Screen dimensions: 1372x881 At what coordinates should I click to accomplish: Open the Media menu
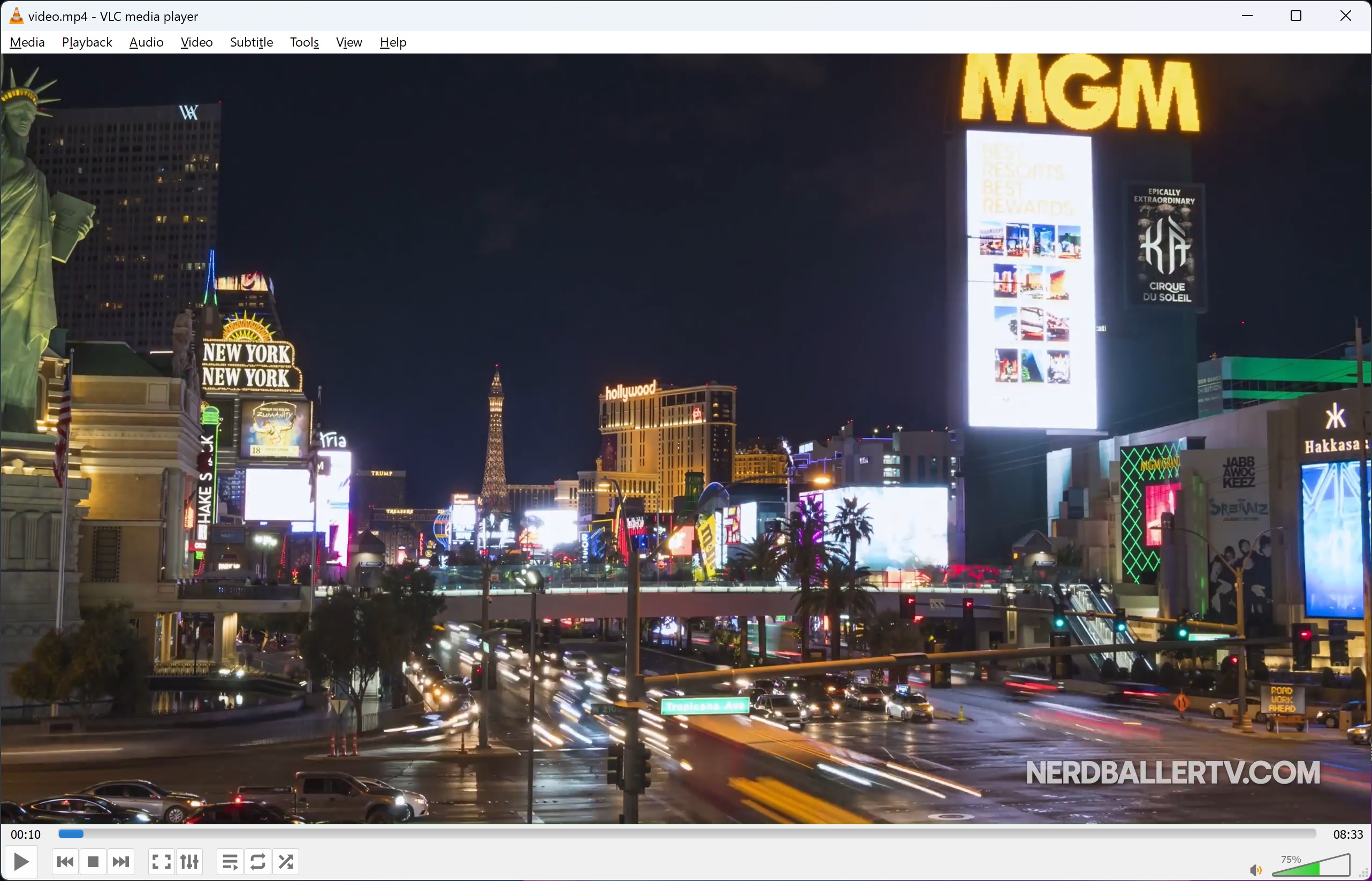point(27,42)
